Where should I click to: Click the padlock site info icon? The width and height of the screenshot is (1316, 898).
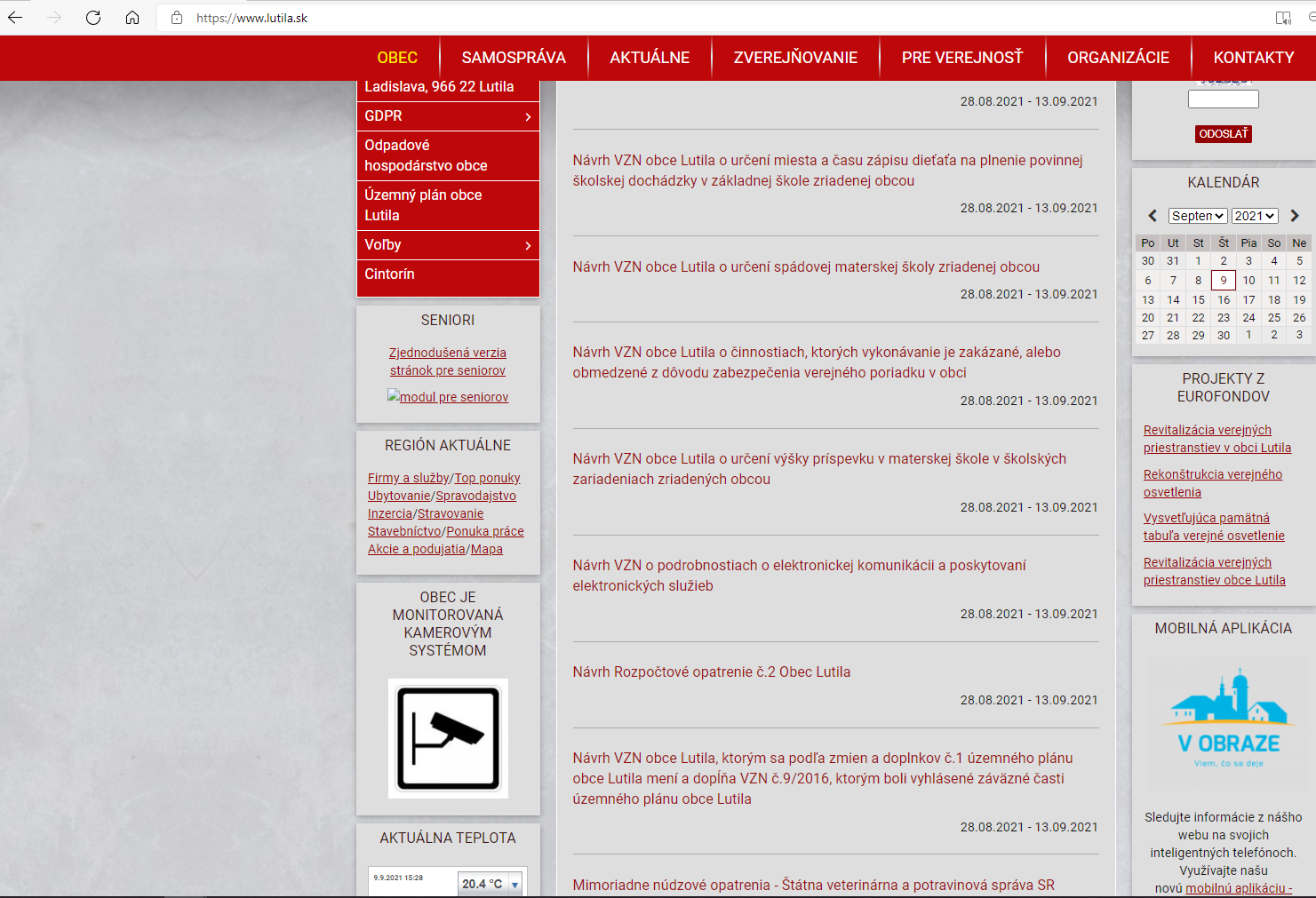point(177,18)
